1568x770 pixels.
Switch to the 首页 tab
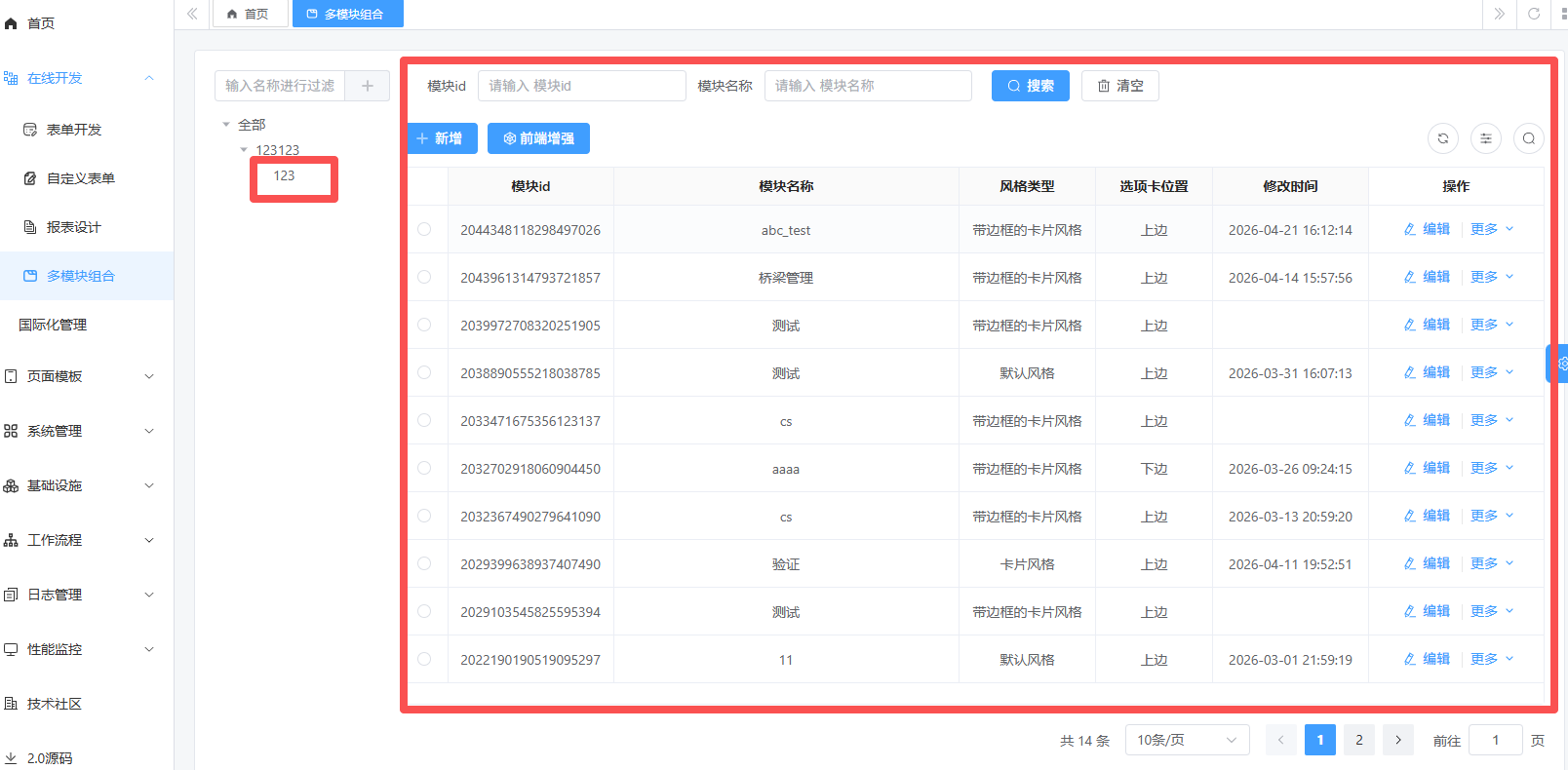pyautogui.click(x=249, y=14)
